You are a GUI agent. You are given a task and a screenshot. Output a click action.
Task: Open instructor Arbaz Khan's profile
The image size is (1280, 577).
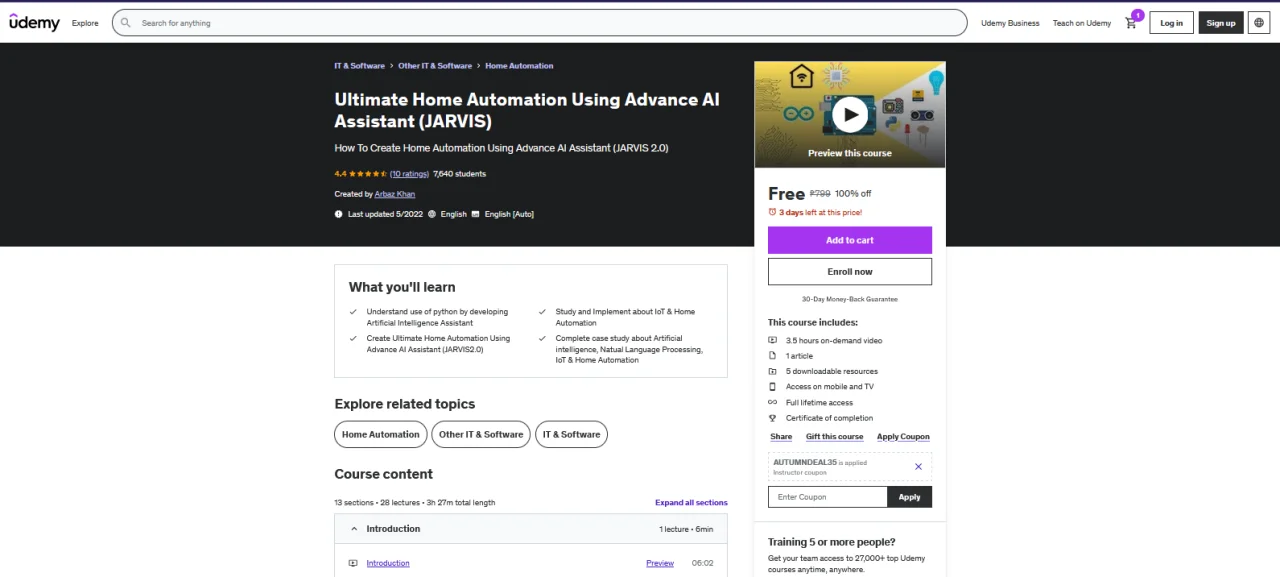click(395, 194)
